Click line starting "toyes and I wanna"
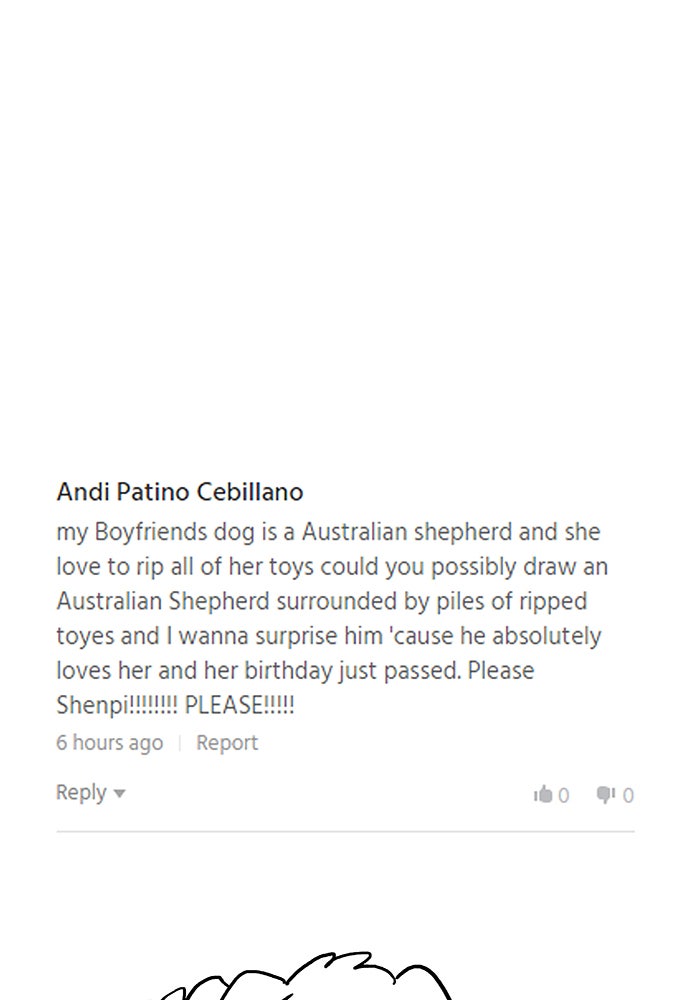Viewport: 700px width, 1000px height. [x=329, y=636]
